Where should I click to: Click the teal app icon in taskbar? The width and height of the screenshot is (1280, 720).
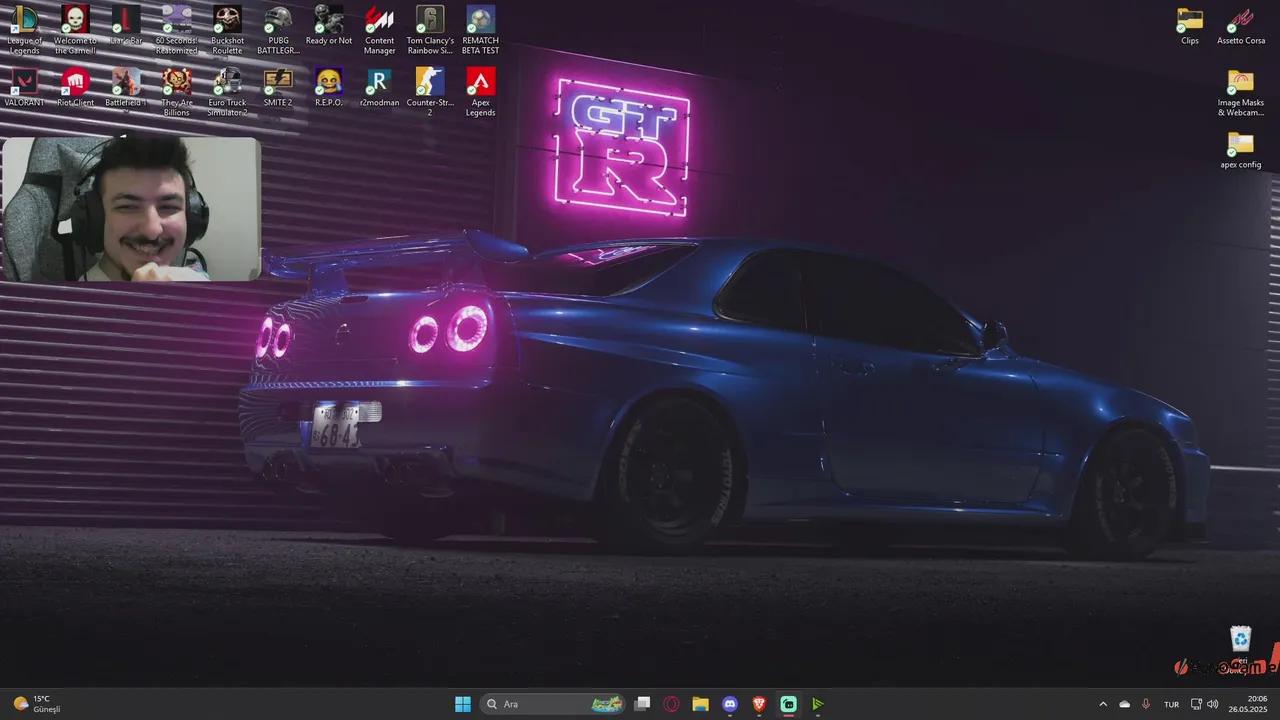tap(788, 704)
